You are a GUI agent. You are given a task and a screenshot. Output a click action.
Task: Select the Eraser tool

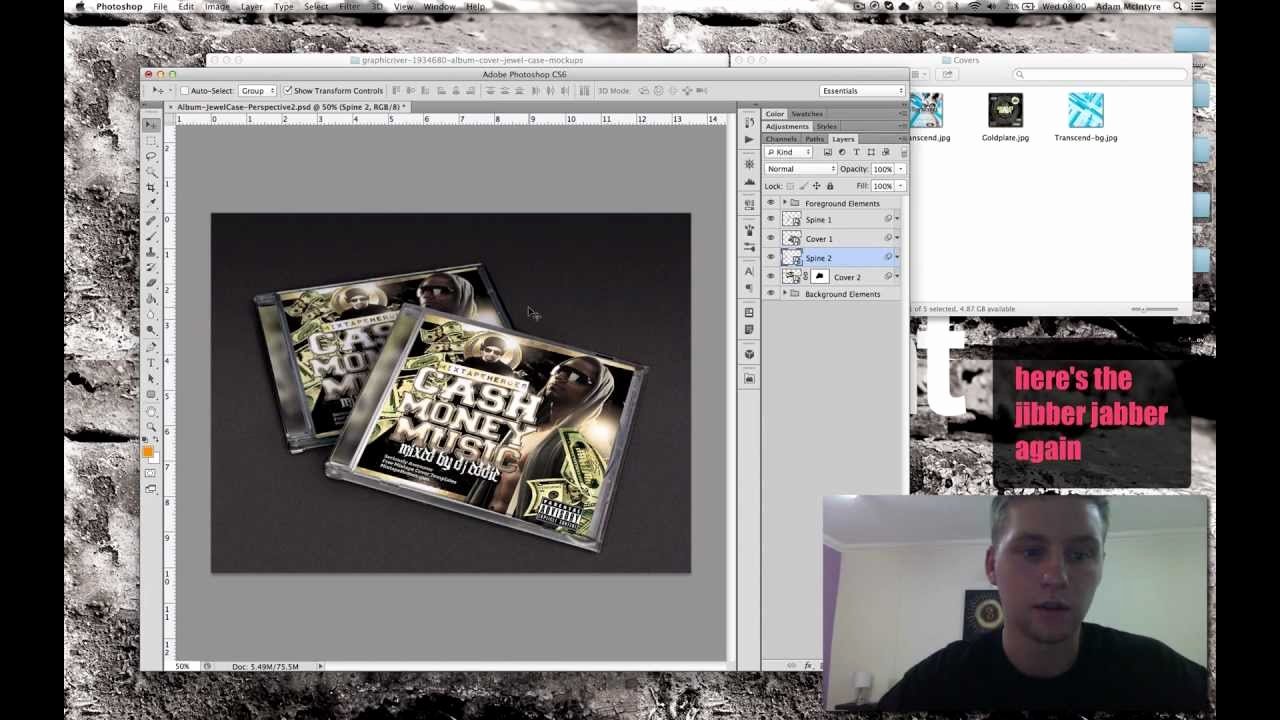pyautogui.click(x=151, y=284)
